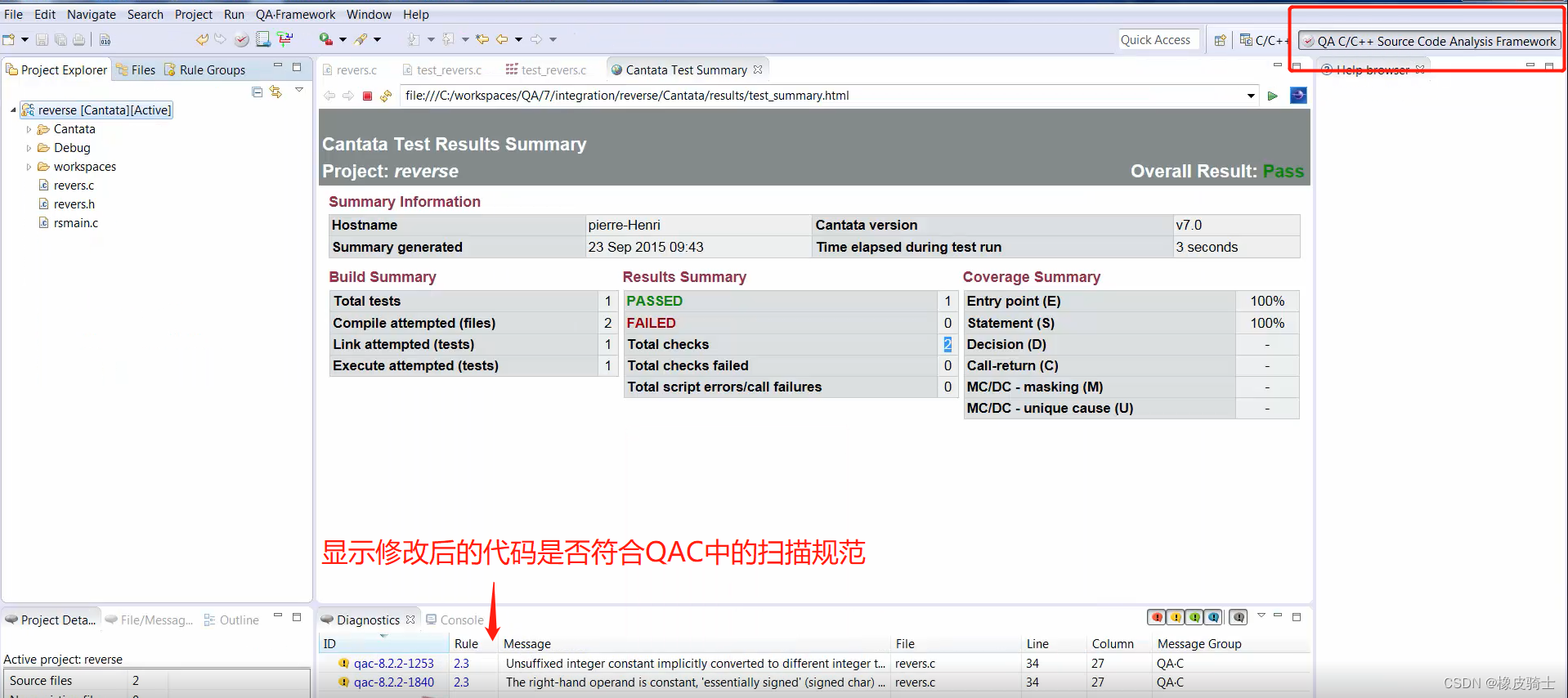Expand the Cantata folder
Viewport: 1568px width, 698px height.
(x=29, y=129)
